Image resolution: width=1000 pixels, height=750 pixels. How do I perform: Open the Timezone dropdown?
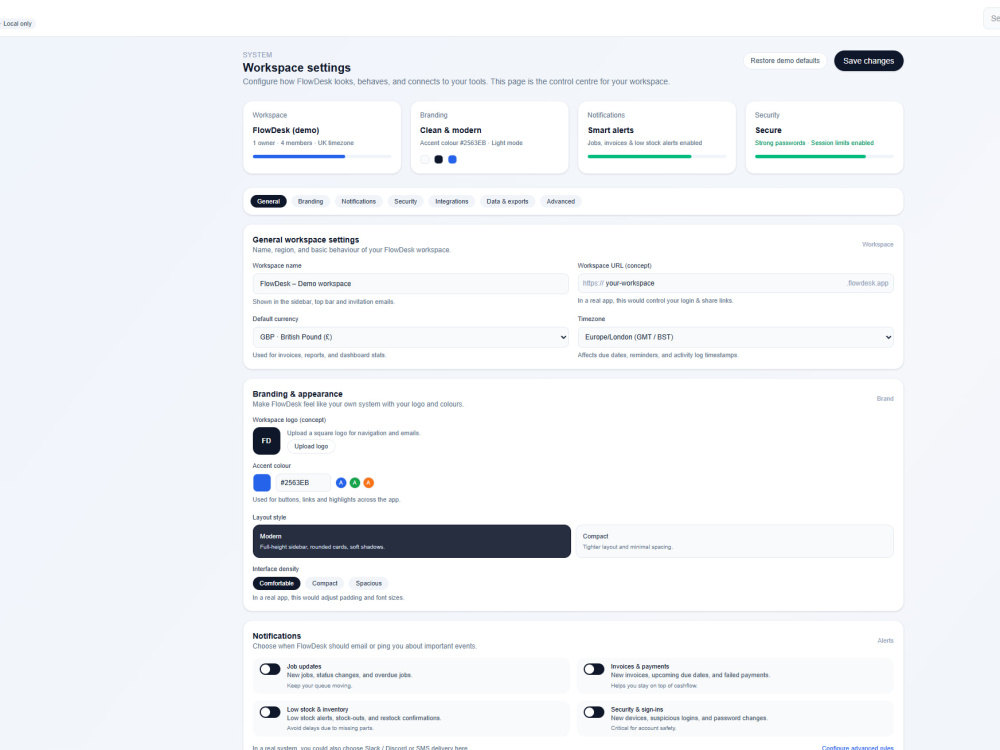735,337
